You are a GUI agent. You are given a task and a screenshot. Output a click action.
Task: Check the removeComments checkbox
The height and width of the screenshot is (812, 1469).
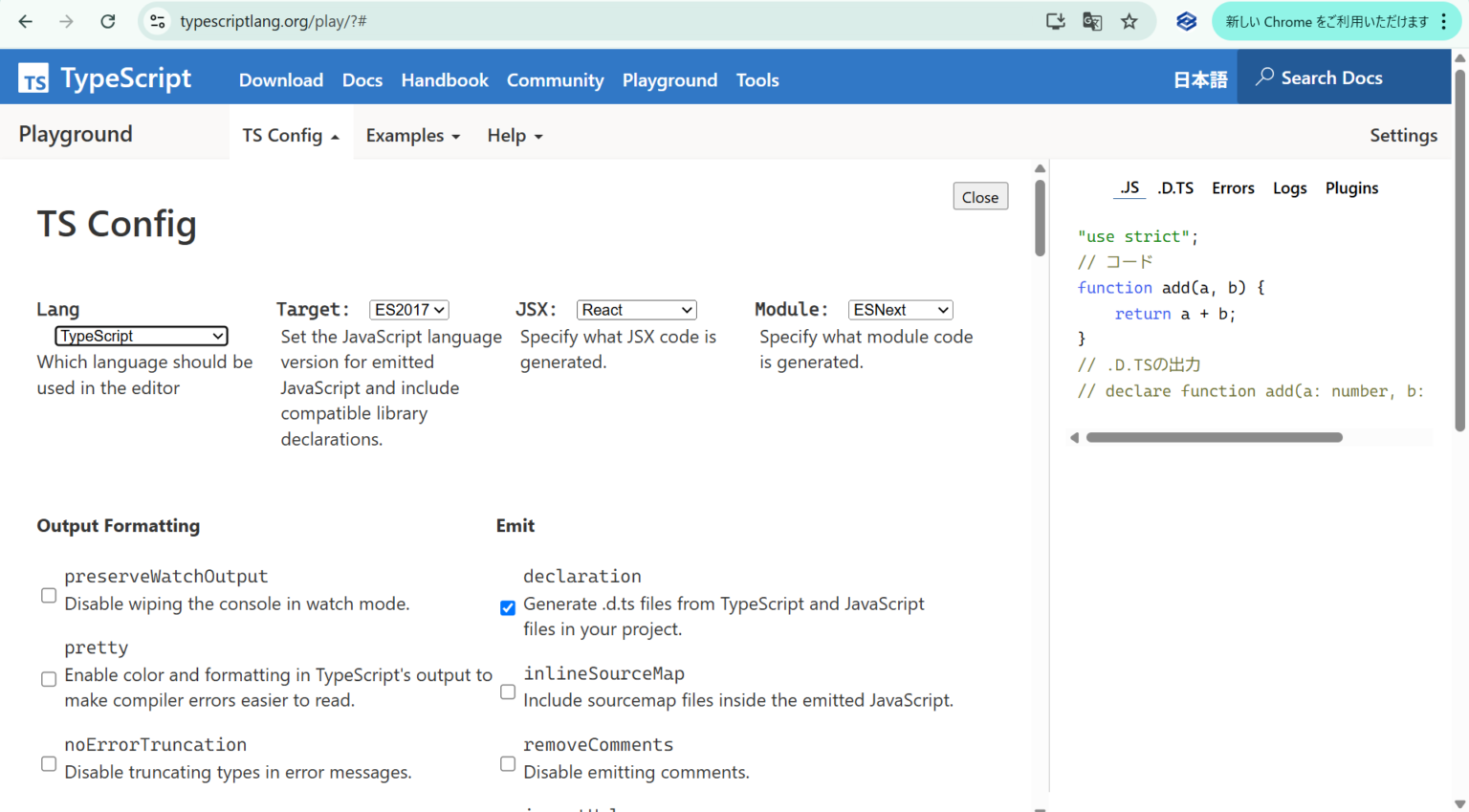507,762
